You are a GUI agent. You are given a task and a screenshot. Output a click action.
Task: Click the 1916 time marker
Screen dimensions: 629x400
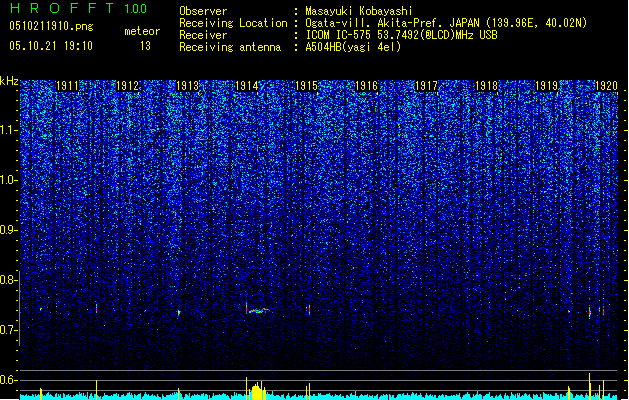366,86
